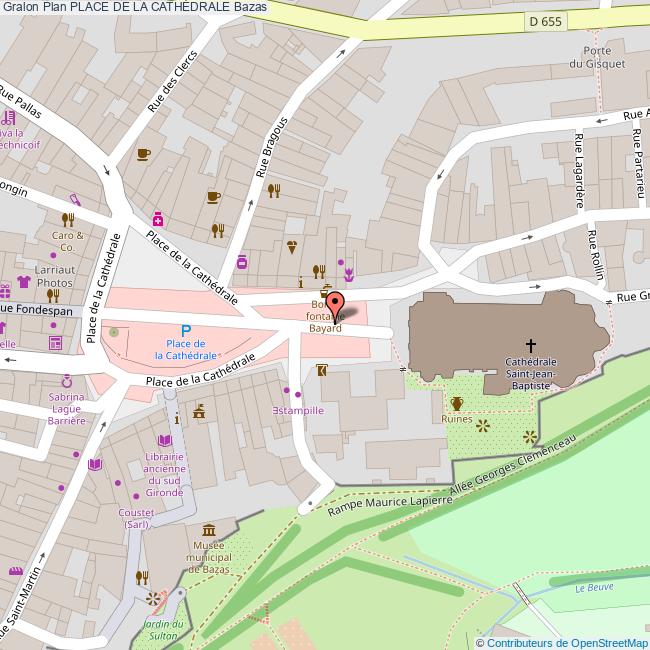Click the pink pharmacy cross icon
The height and width of the screenshot is (650, 650).
point(157,219)
